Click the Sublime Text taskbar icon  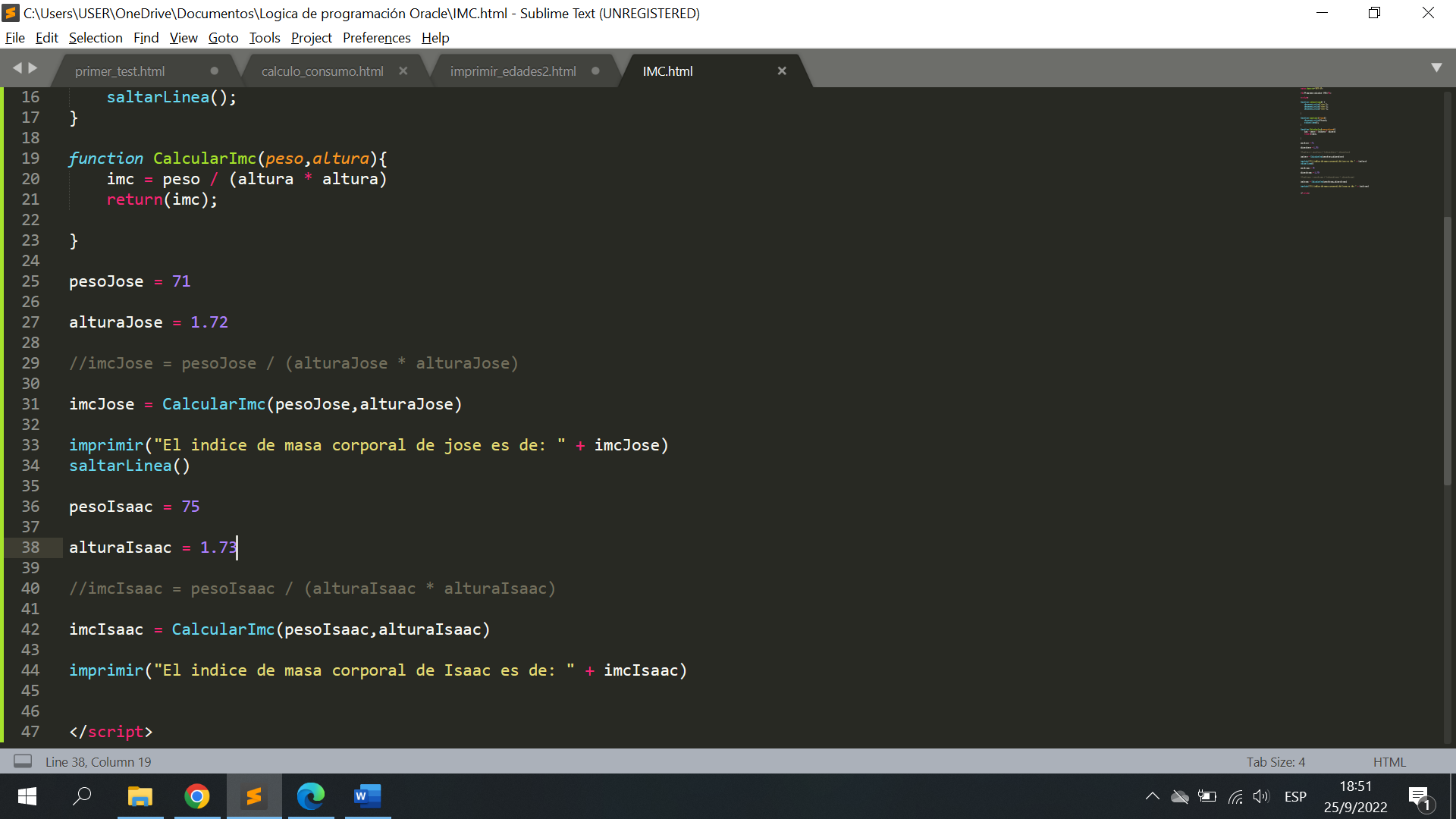click(254, 796)
